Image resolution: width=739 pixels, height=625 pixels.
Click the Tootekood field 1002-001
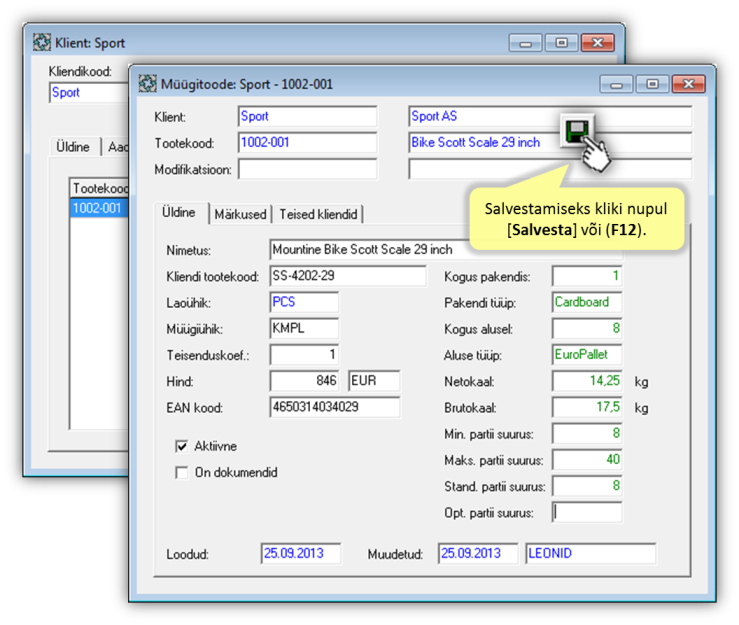click(307, 143)
